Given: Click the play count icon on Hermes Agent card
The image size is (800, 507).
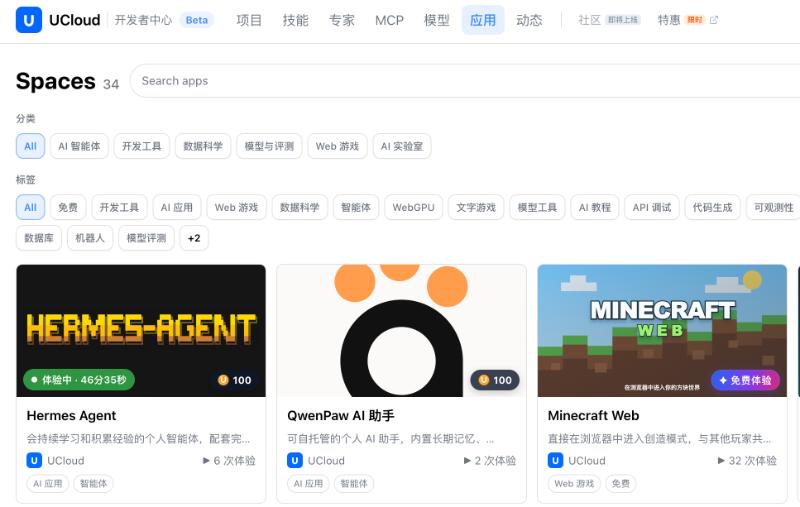Looking at the screenshot, I should [206, 461].
